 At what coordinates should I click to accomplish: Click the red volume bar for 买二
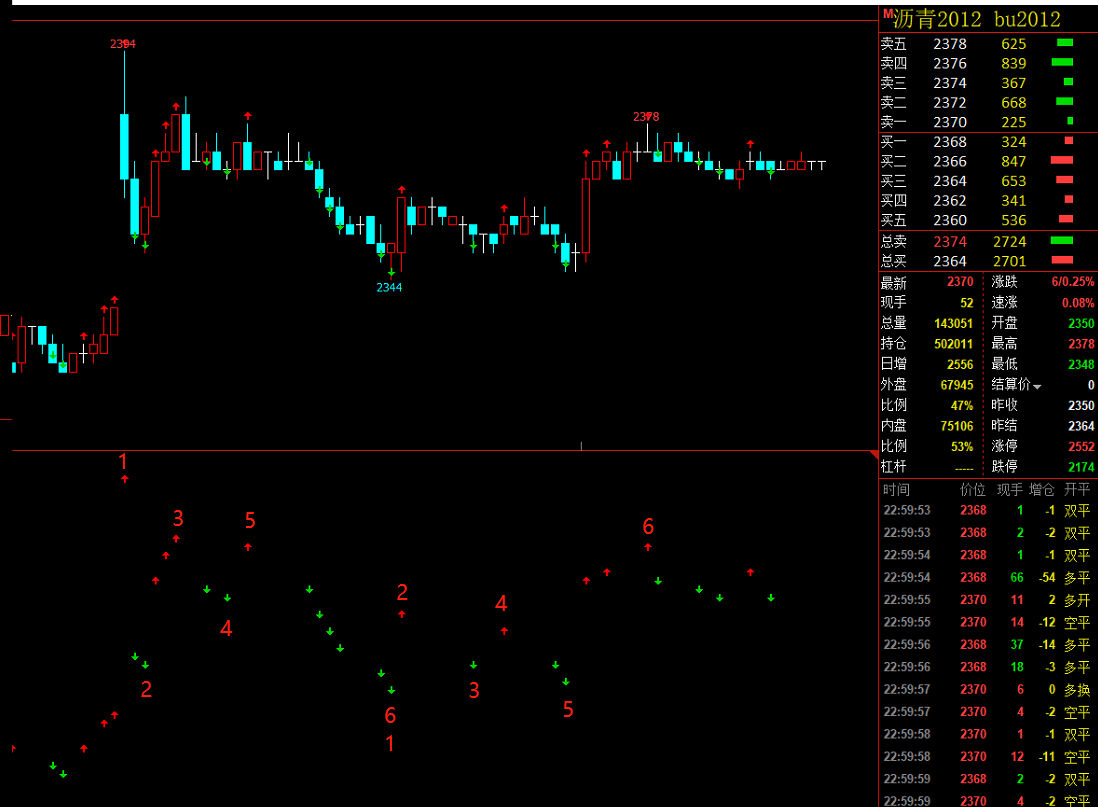pyautogui.click(x=1061, y=161)
